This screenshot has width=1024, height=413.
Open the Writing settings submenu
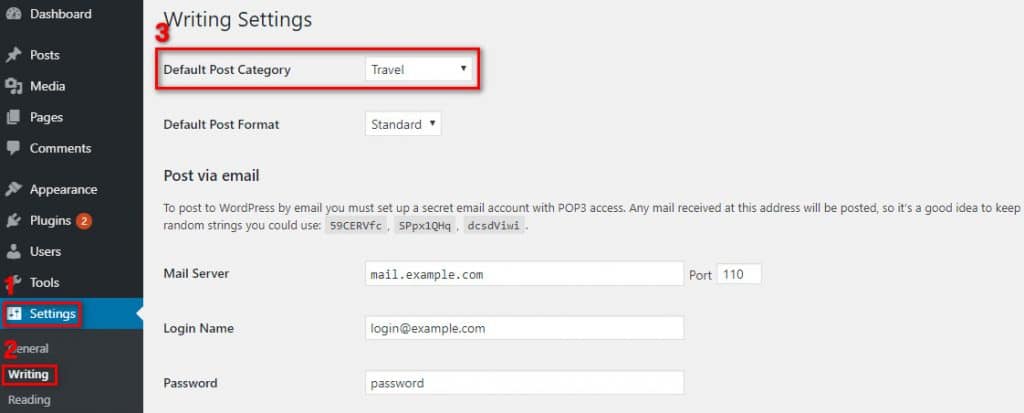coord(28,374)
